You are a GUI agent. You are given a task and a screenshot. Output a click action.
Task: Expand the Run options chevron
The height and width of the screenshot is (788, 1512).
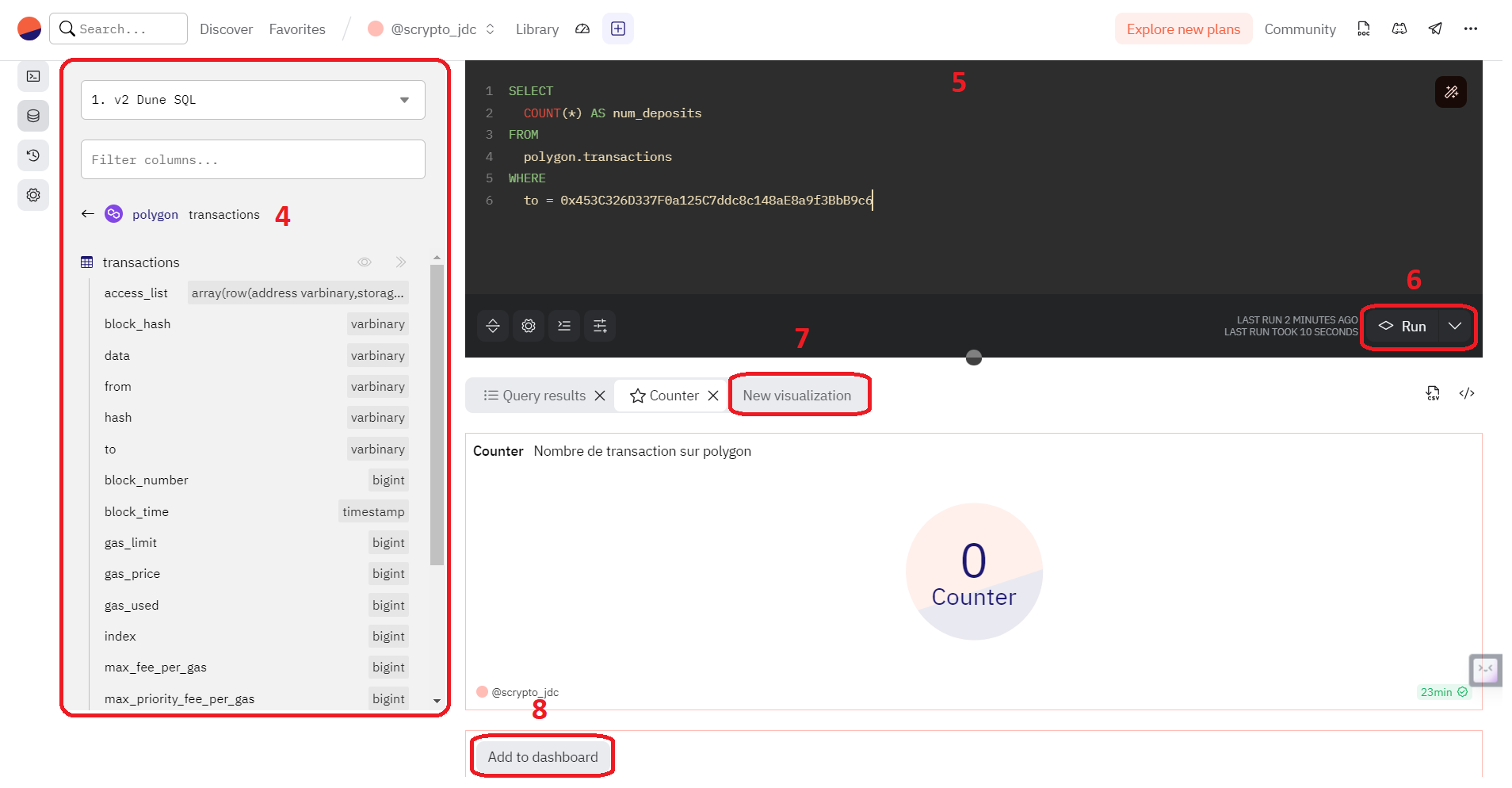[1455, 327]
